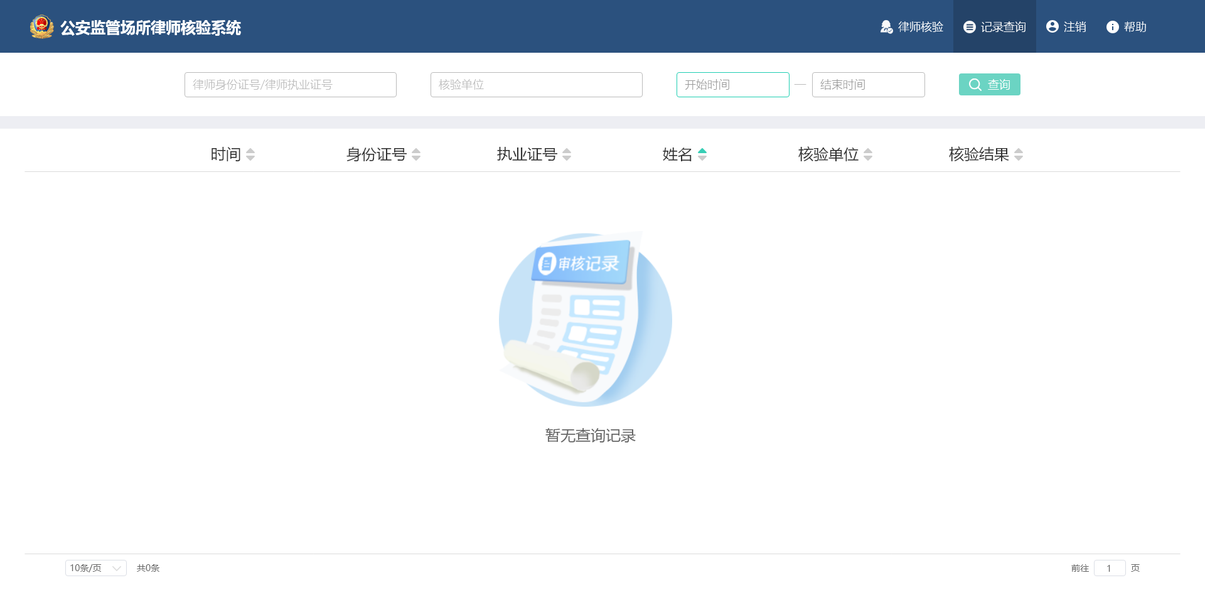This screenshot has height=600, width=1205.
Task: Click the 核验结果 column header text
Action: pos(979,154)
